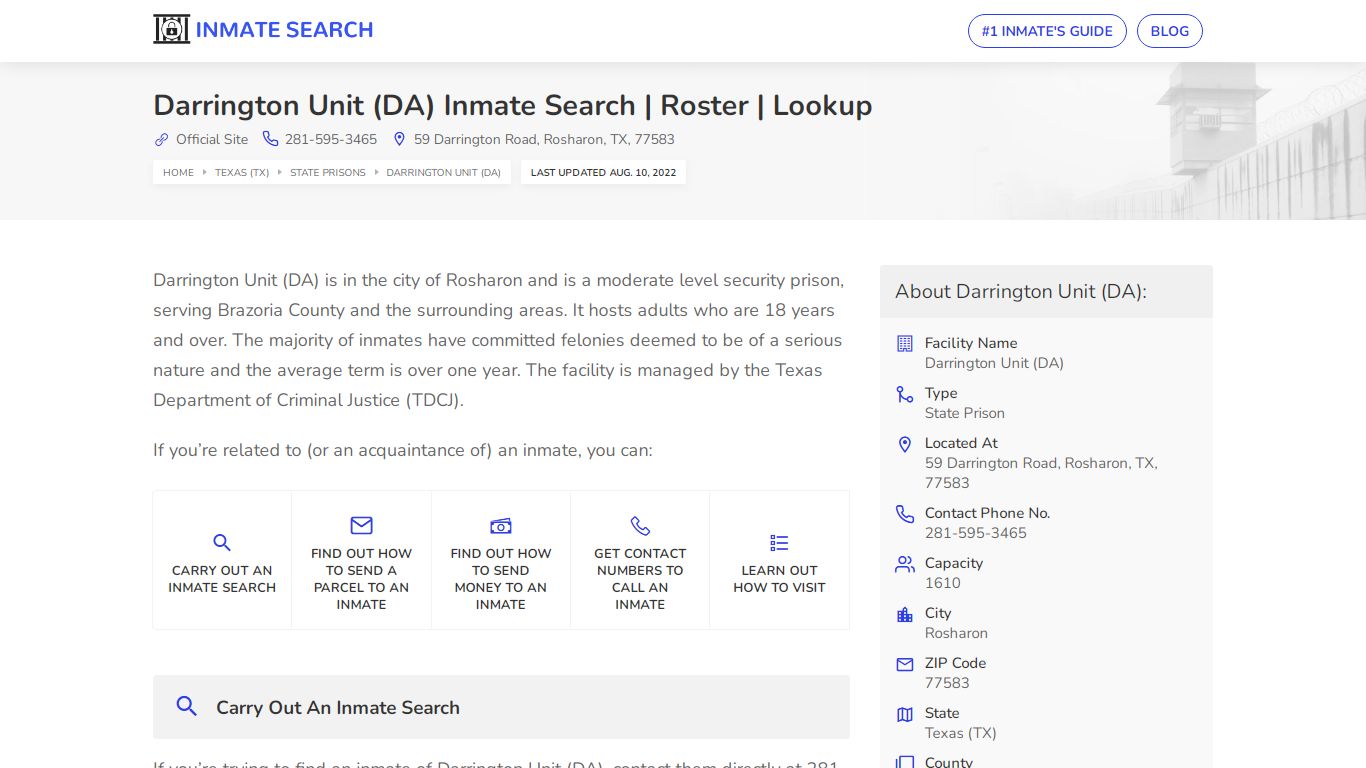The height and width of the screenshot is (768, 1366).
Task: Click the list icon in Learn Out How To Visit tile
Action: tap(779, 543)
